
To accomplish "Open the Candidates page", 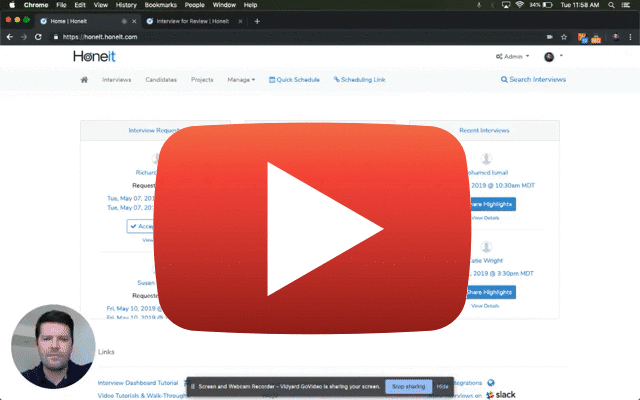I will (161, 80).
